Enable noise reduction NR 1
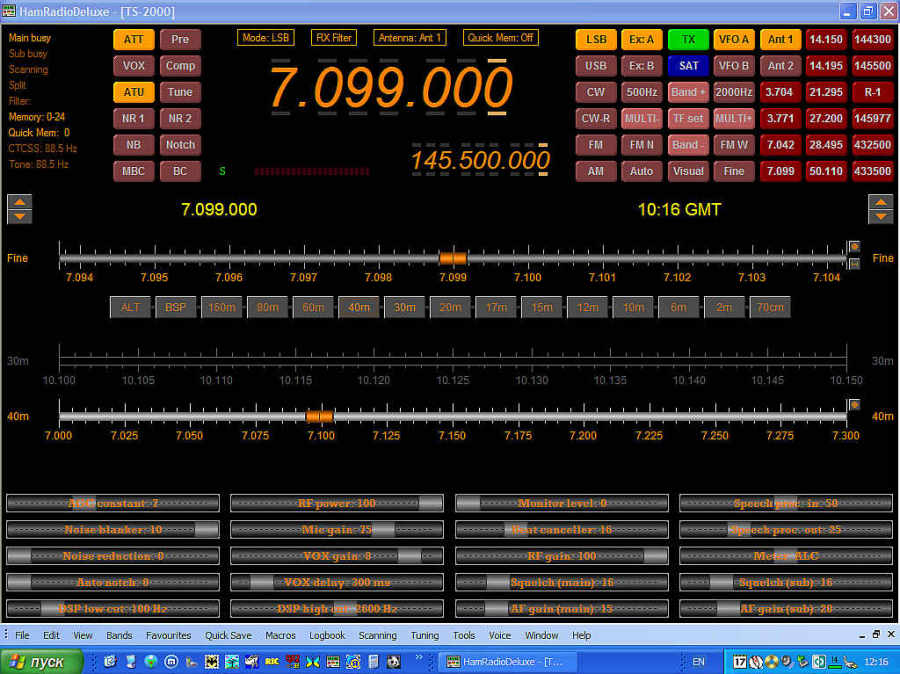The image size is (900, 674). point(134,118)
